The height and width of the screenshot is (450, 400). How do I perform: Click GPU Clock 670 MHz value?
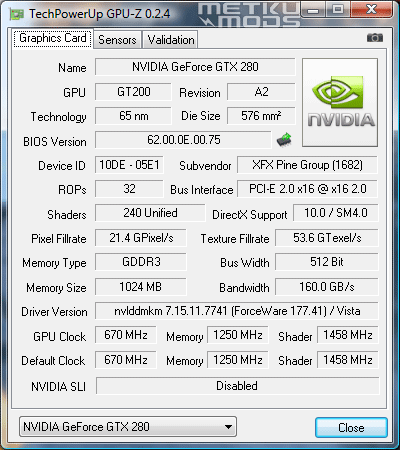[x=126, y=335]
